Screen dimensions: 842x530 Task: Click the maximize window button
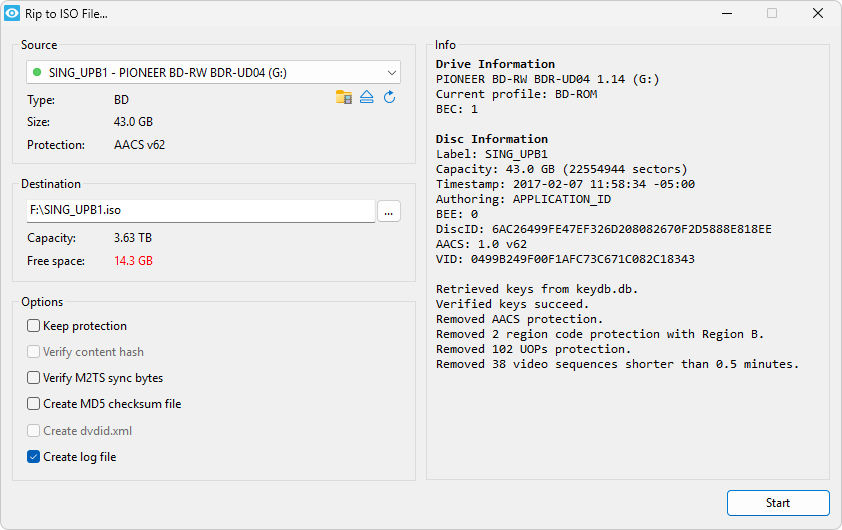pos(771,14)
